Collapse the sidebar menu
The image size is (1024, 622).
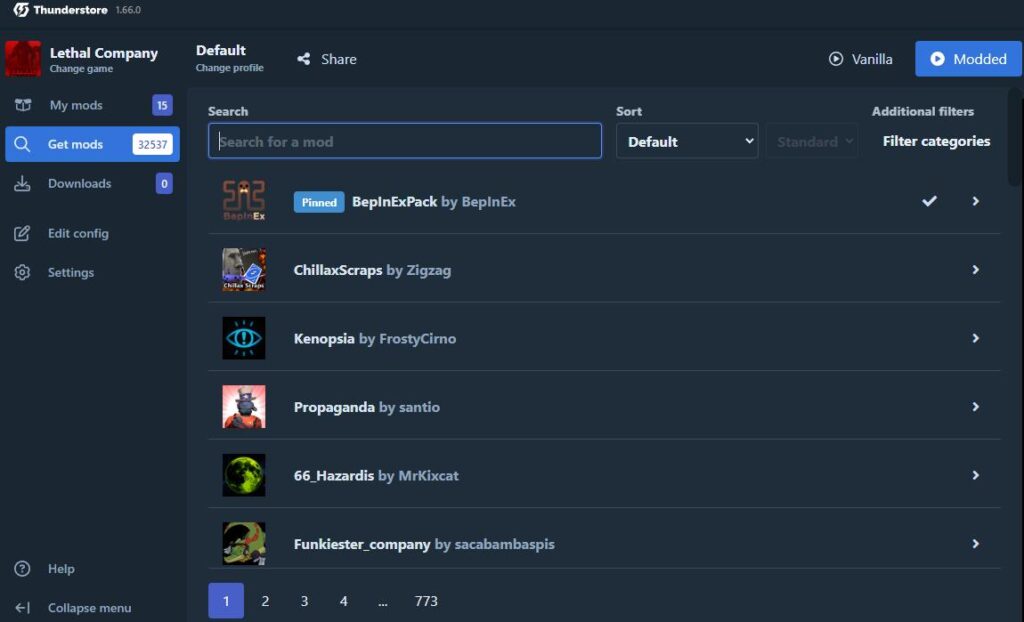coord(88,608)
